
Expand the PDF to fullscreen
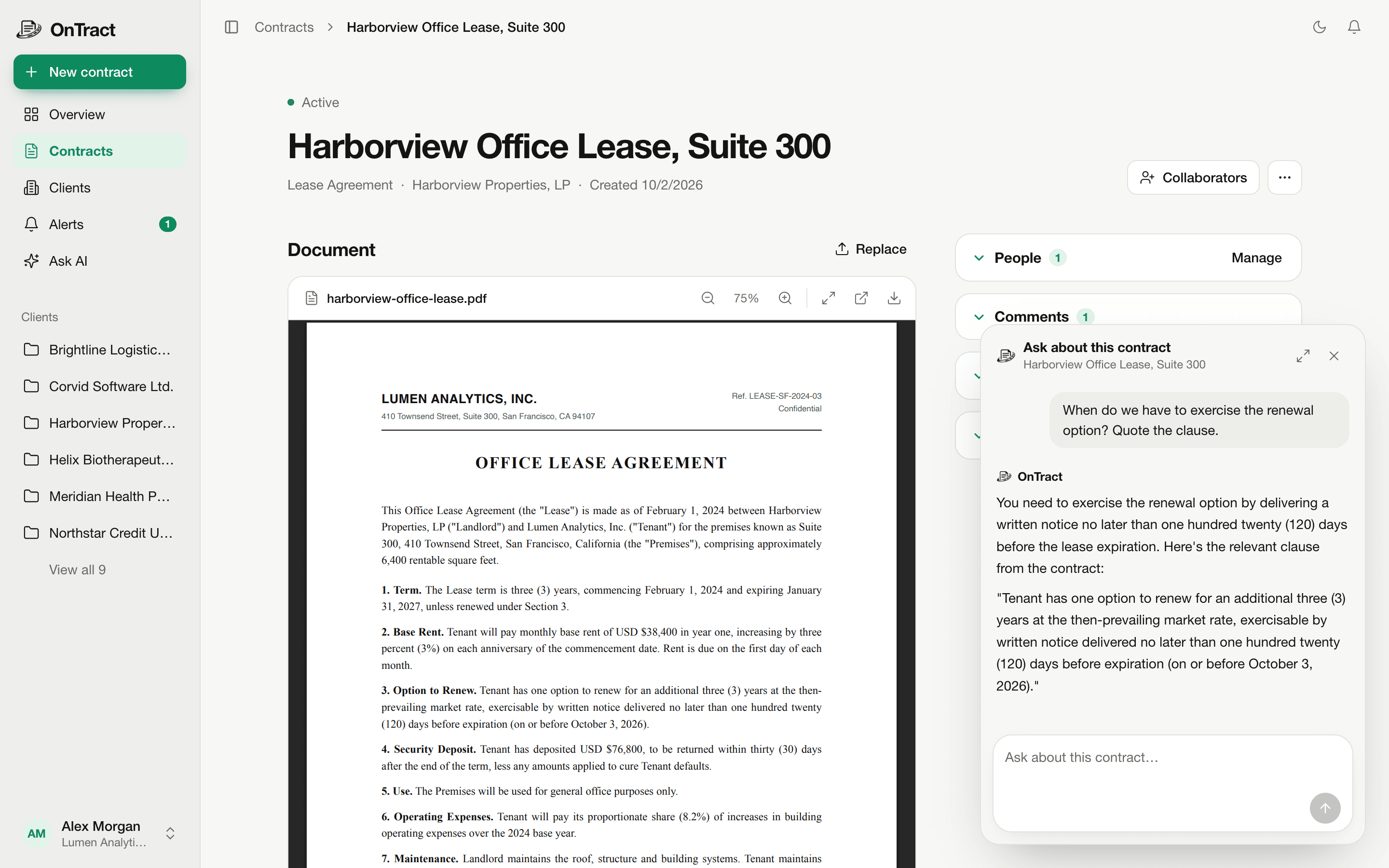coord(828,298)
